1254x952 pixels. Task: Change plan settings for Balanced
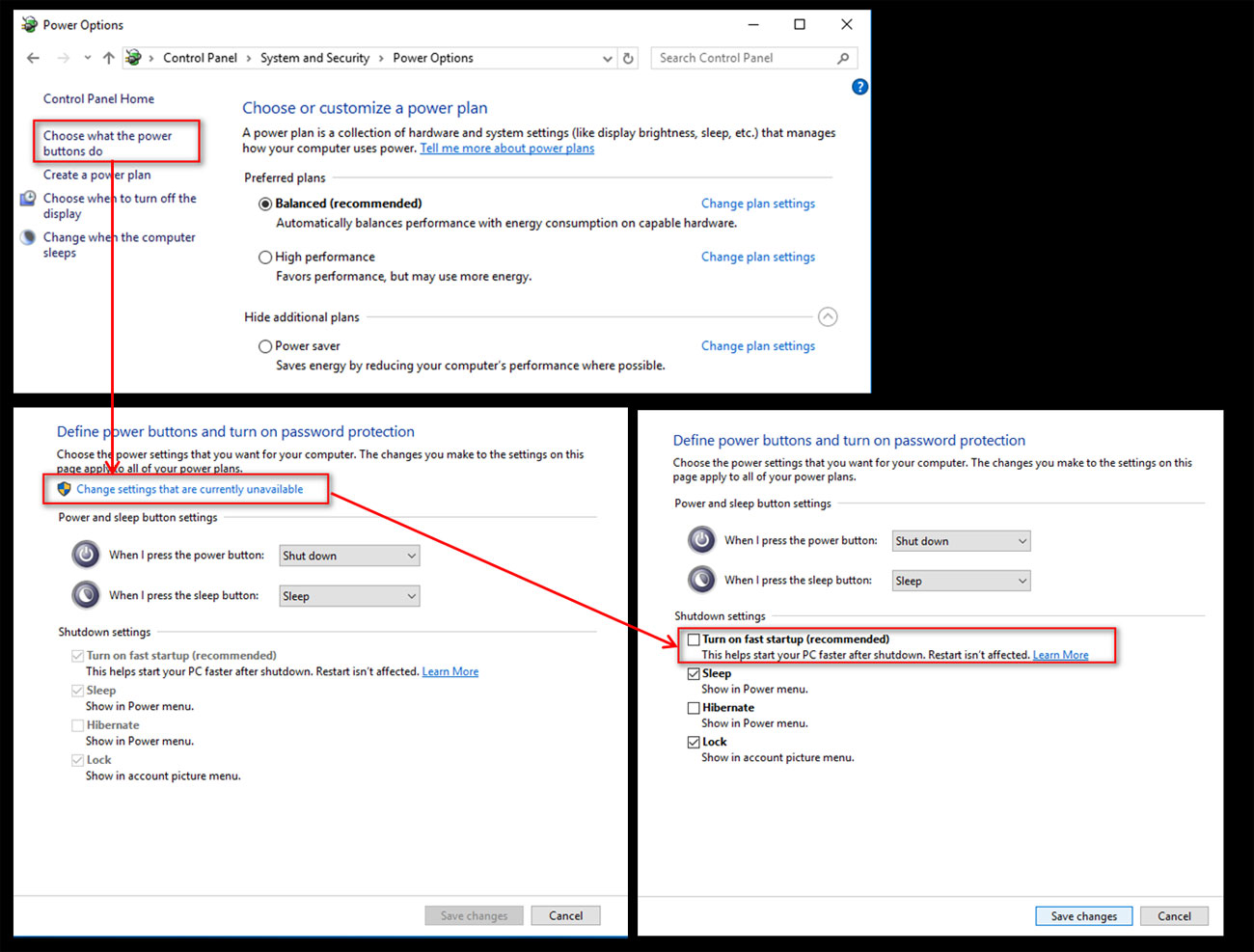(758, 204)
